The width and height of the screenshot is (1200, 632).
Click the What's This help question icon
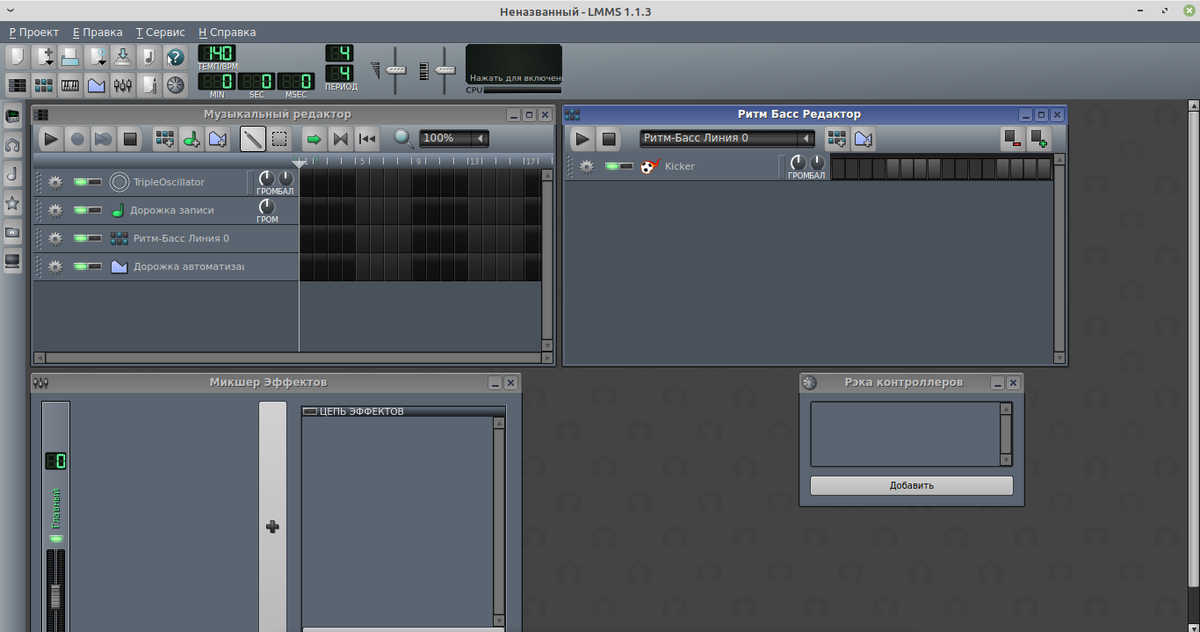(x=175, y=57)
